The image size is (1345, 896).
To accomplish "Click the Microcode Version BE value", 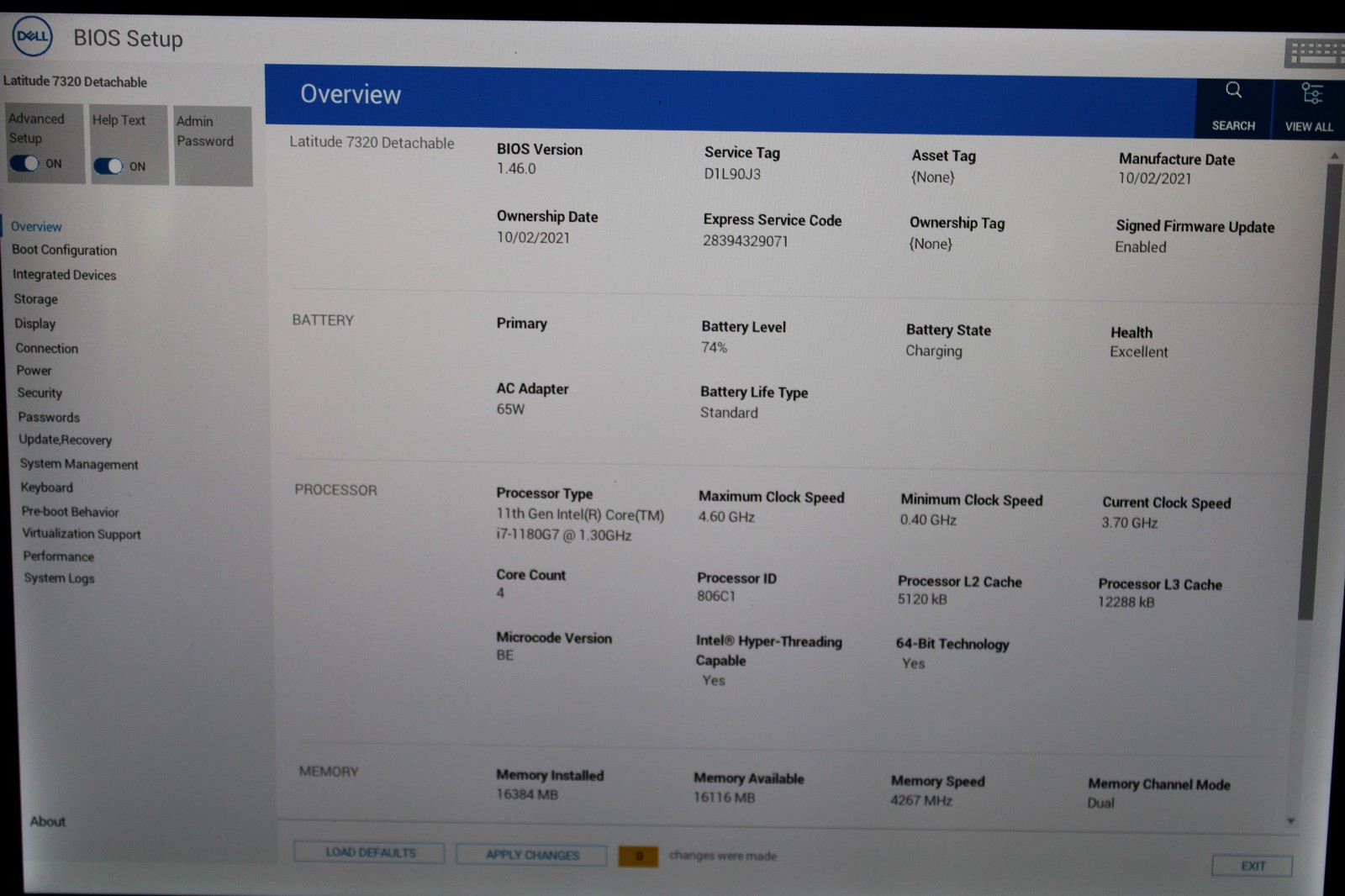I will point(504,655).
